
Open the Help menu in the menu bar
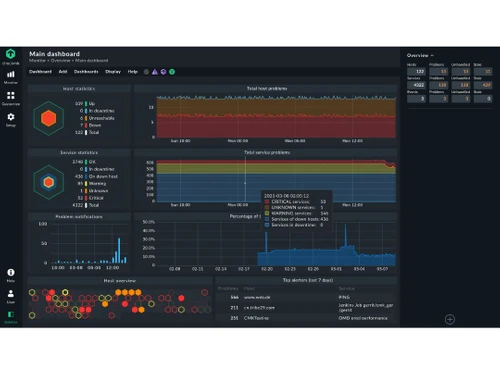click(x=133, y=72)
